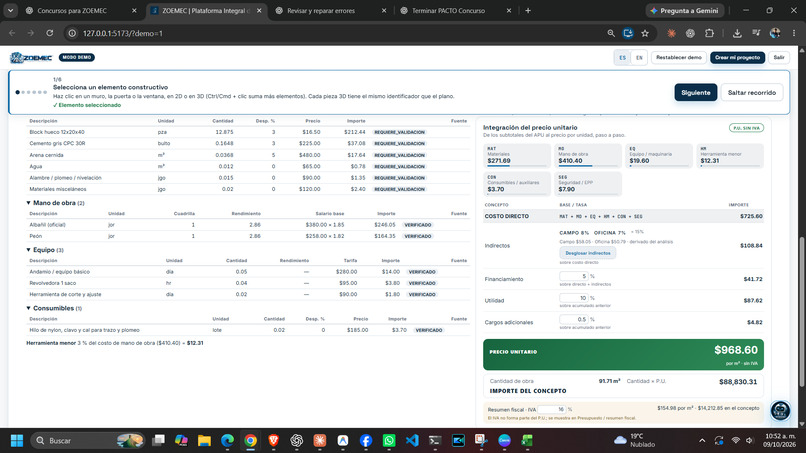Select the ZOEMEC Plataforma Integral tab

click(205, 10)
